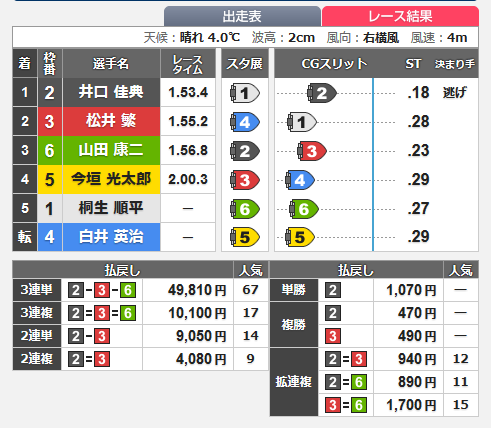Viewport: 491px width, 428px height.
Task: Click racer name 今垣 光太郎
Action: coord(111,179)
